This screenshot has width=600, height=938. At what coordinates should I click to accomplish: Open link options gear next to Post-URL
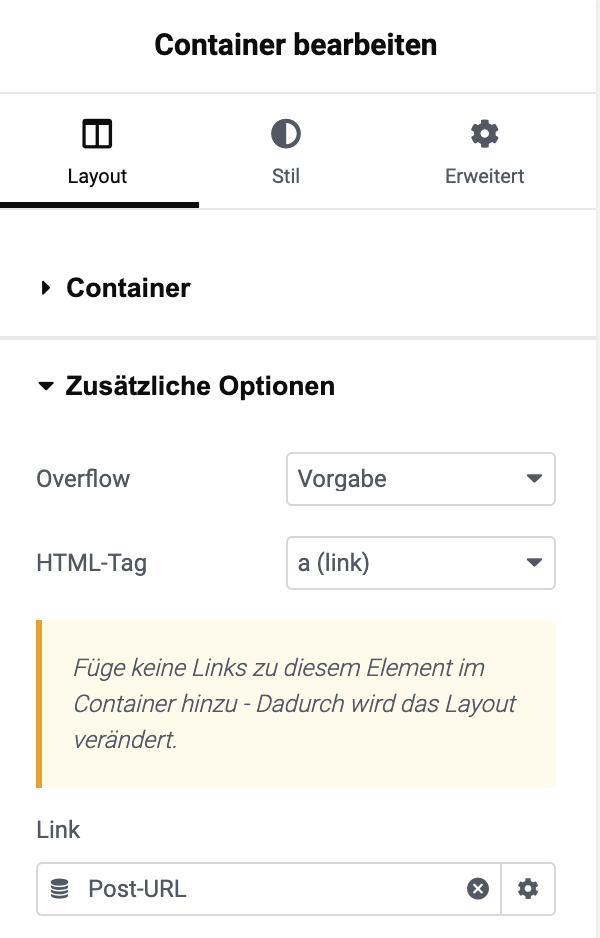click(x=528, y=889)
